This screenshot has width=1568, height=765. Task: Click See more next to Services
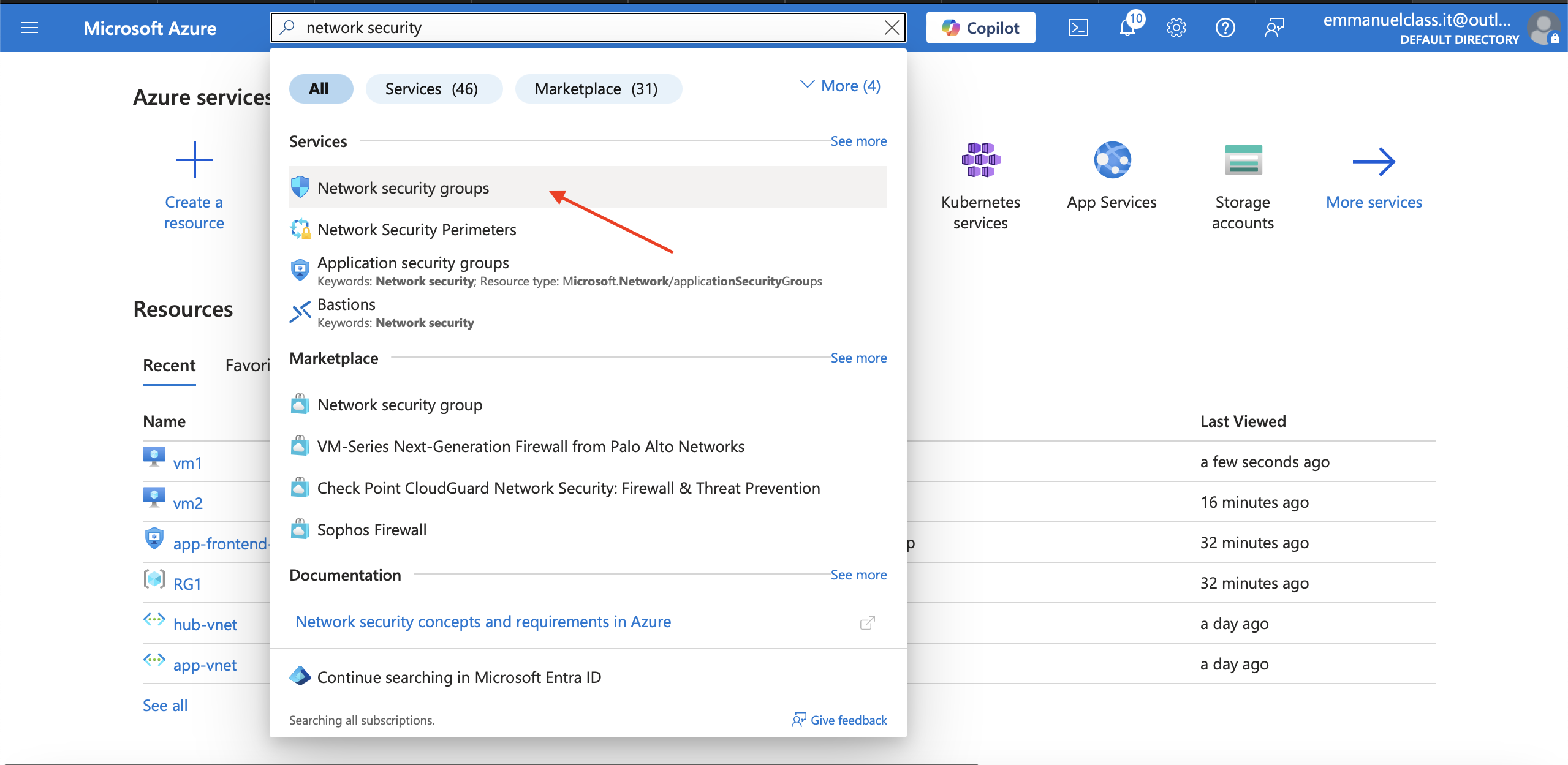click(x=858, y=141)
